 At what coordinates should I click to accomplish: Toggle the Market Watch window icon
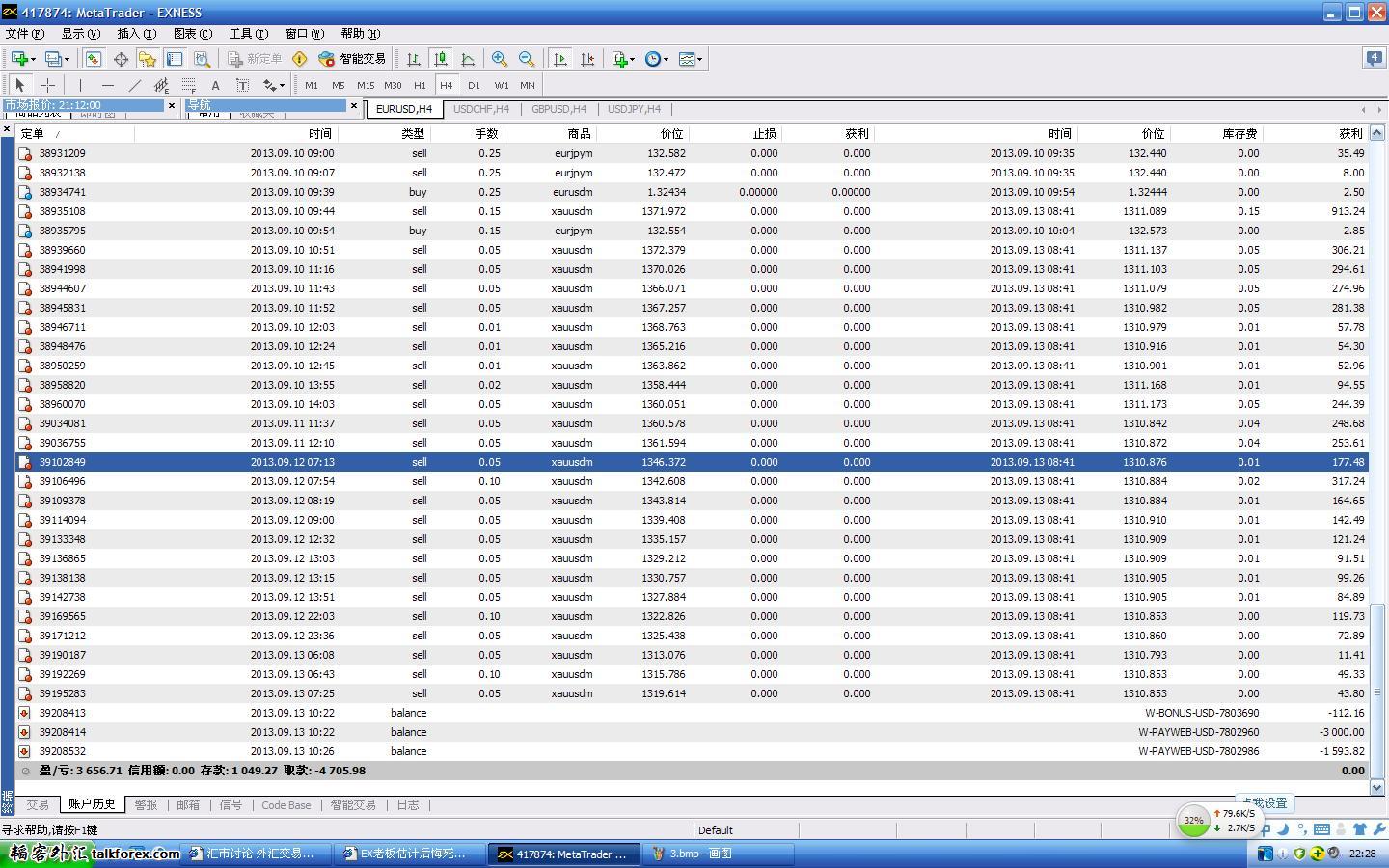tap(93, 59)
